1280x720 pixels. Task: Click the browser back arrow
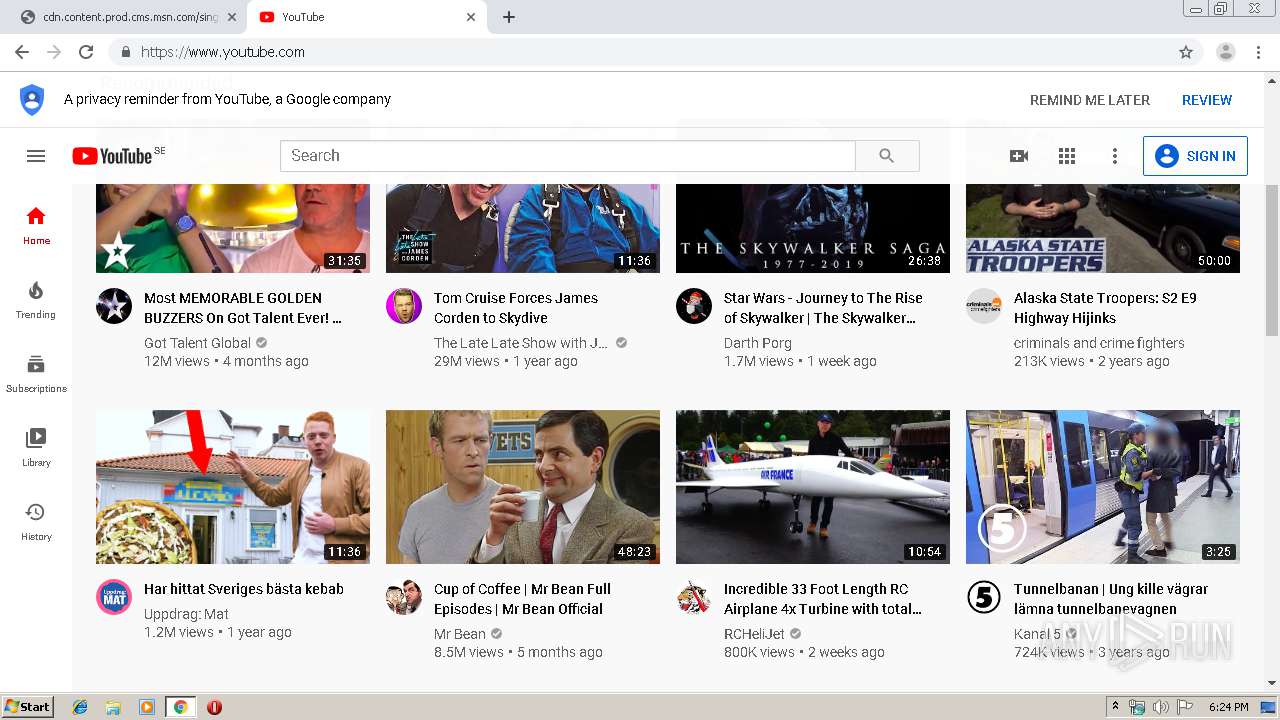[22, 52]
